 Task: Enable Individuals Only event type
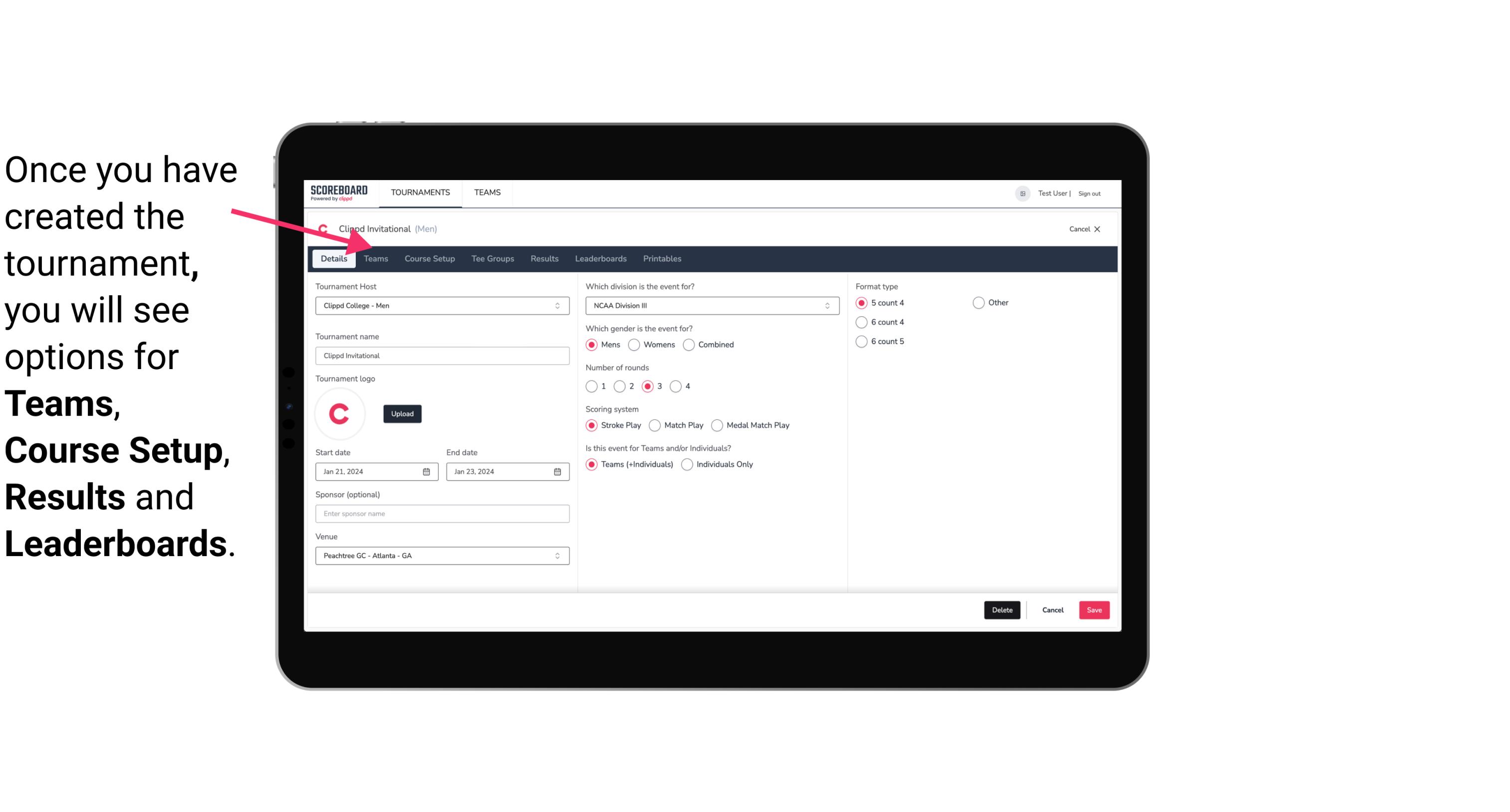[688, 464]
